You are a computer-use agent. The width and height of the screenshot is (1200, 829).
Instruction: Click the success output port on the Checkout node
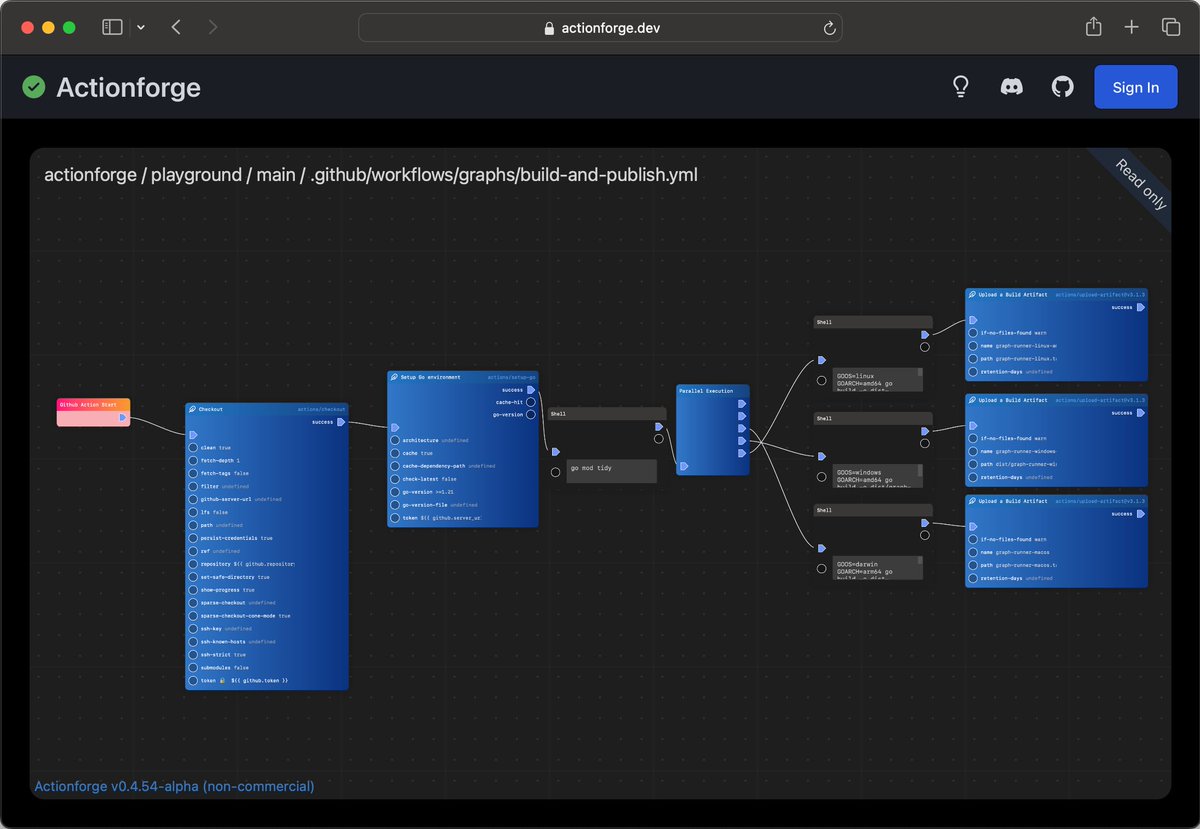[341, 422]
